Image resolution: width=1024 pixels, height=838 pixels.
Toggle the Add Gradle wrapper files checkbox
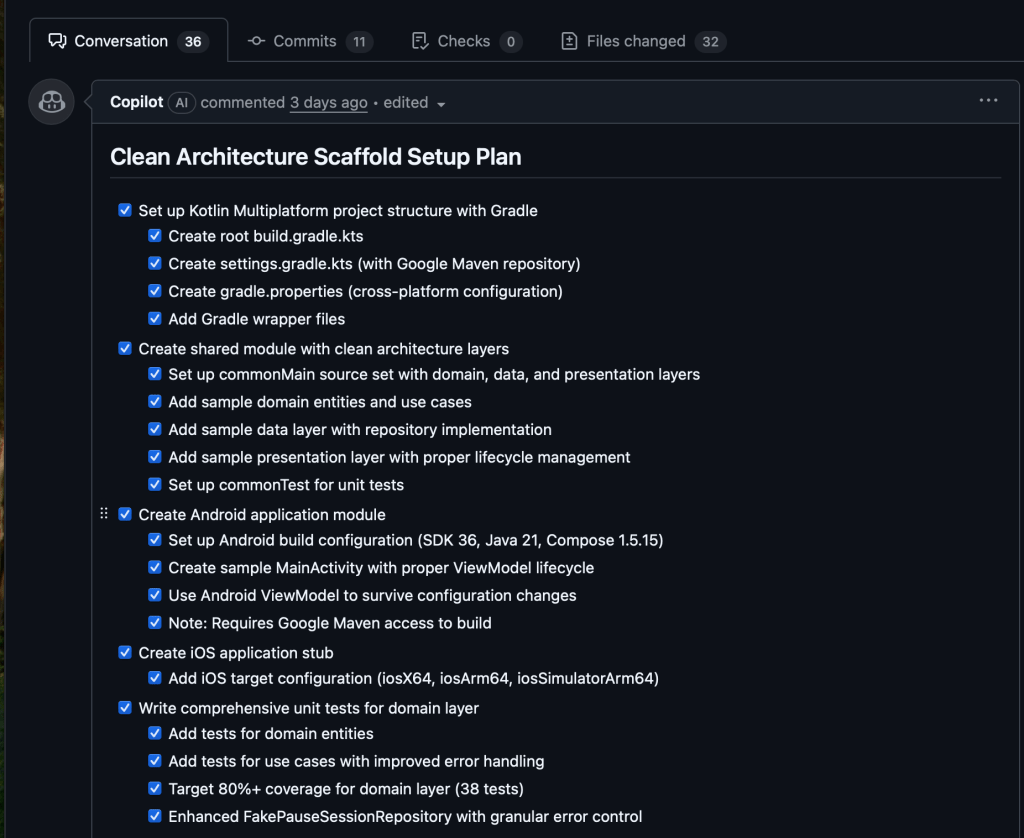pos(155,319)
